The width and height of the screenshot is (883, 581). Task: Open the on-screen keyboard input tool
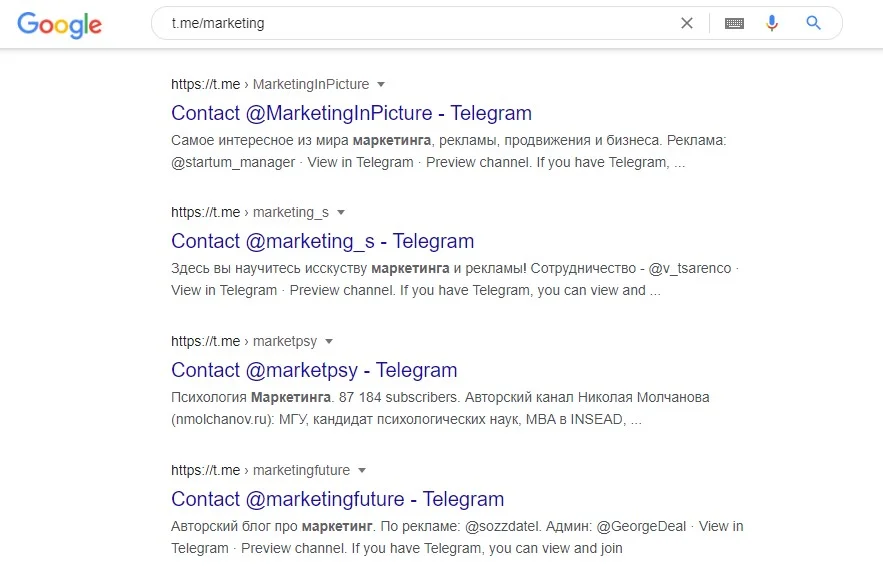tap(734, 23)
